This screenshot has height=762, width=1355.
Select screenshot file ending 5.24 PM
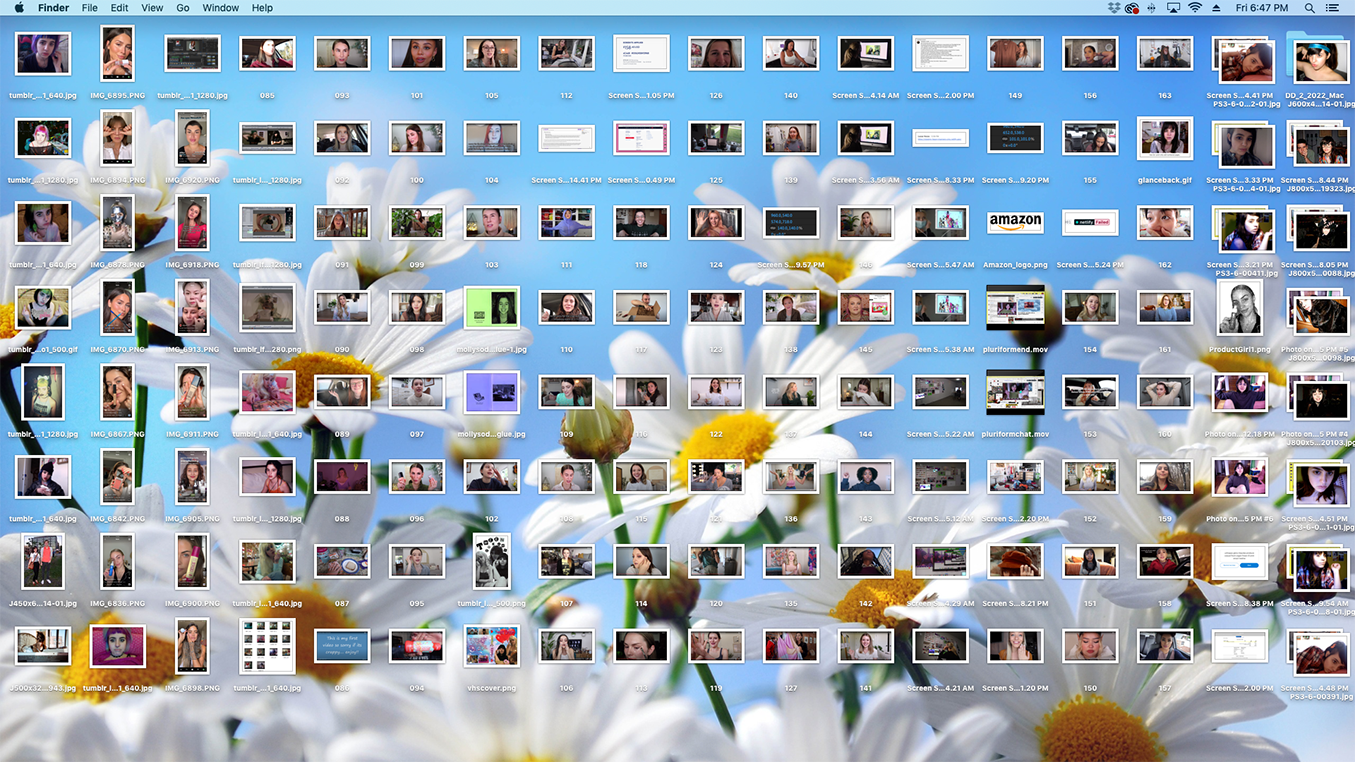pos(1090,222)
